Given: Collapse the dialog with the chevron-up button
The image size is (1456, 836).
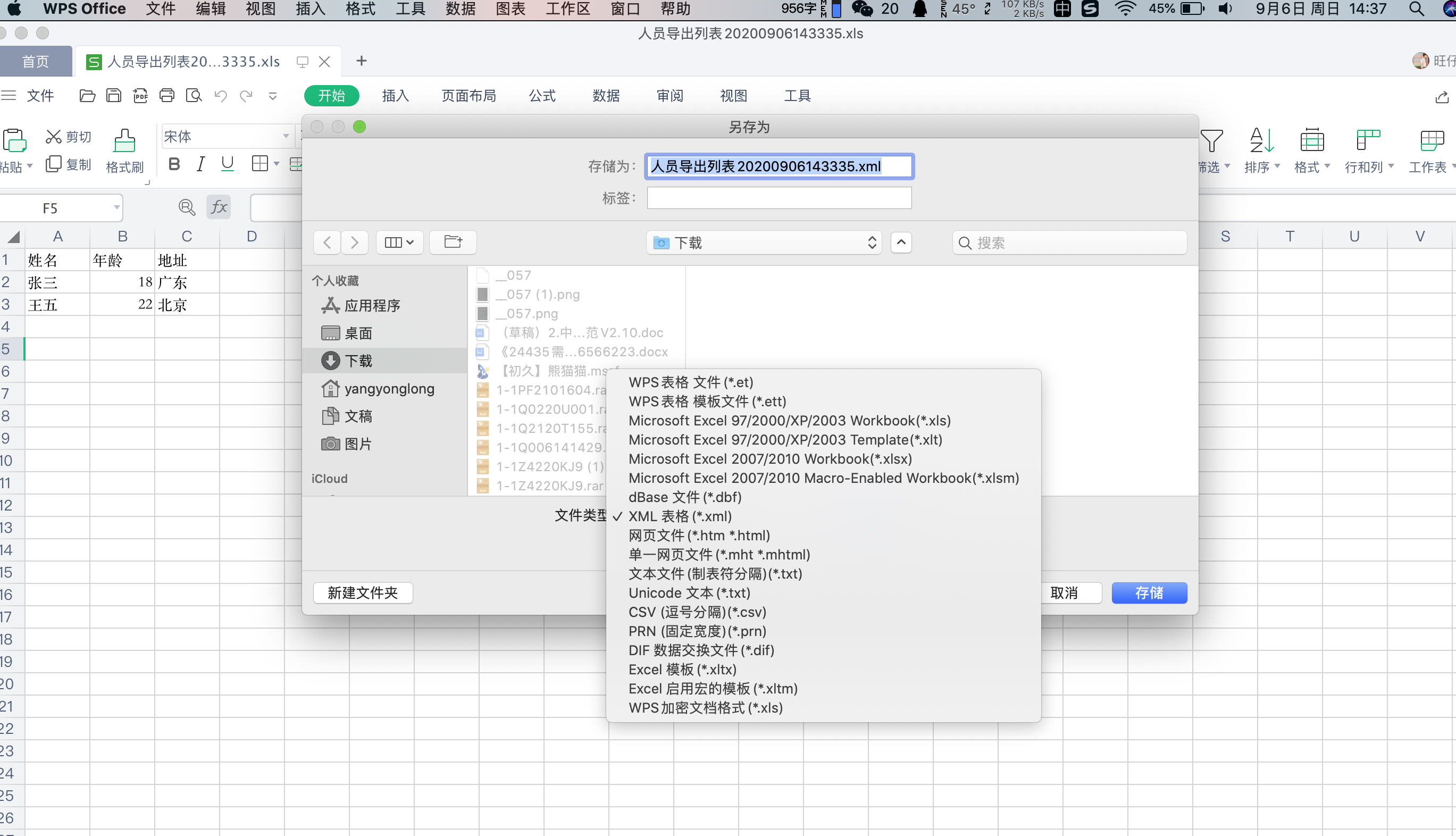Looking at the screenshot, I should 901,243.
